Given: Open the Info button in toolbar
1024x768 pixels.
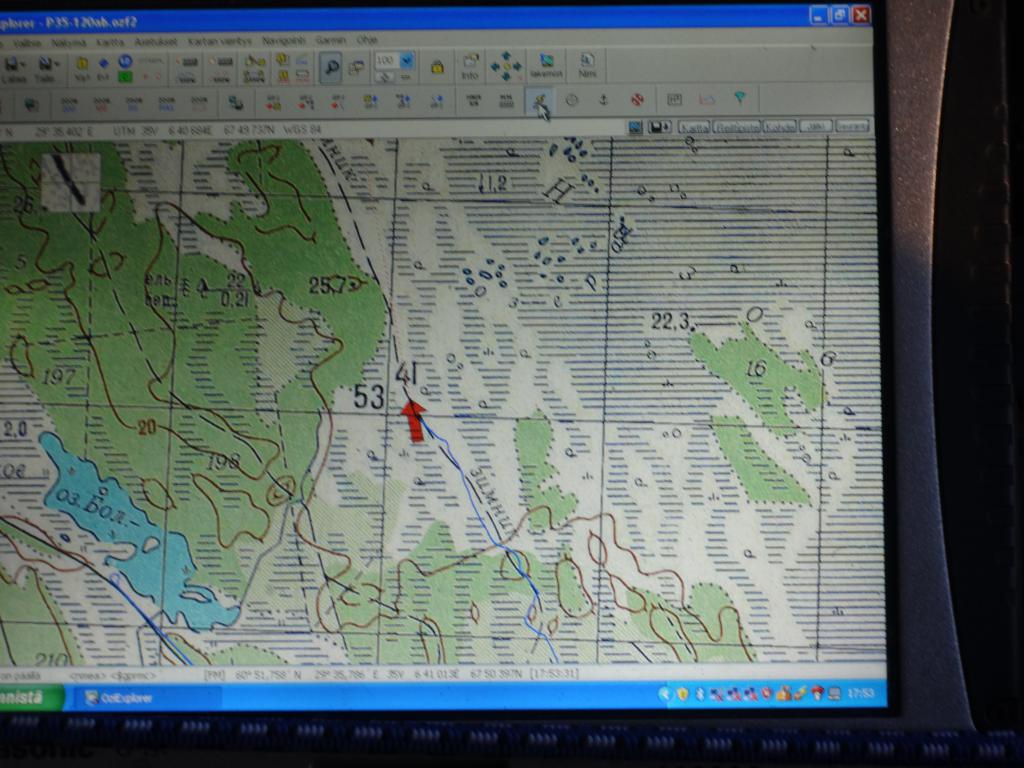Looking at the screenshot, I should click(470, 67).
